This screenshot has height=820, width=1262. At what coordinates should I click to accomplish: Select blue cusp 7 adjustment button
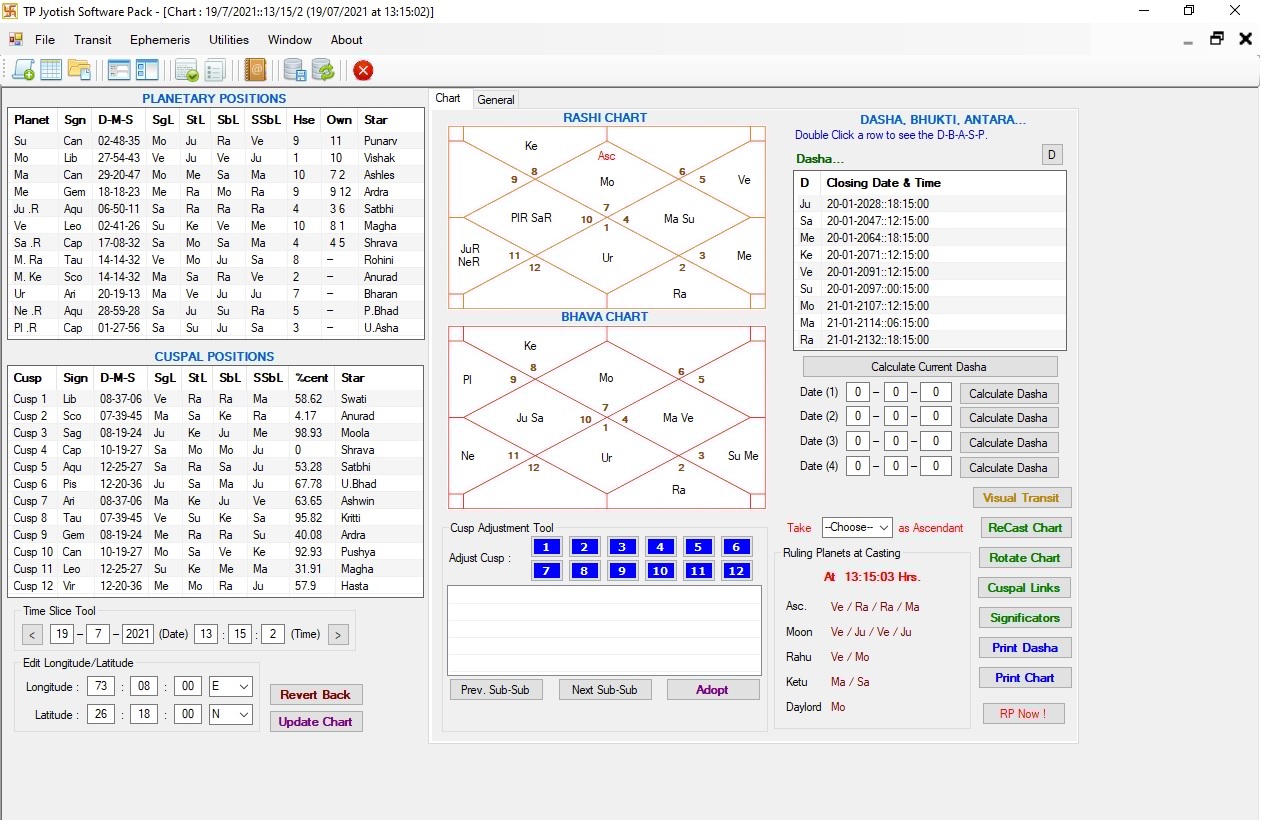click(546, 571)
